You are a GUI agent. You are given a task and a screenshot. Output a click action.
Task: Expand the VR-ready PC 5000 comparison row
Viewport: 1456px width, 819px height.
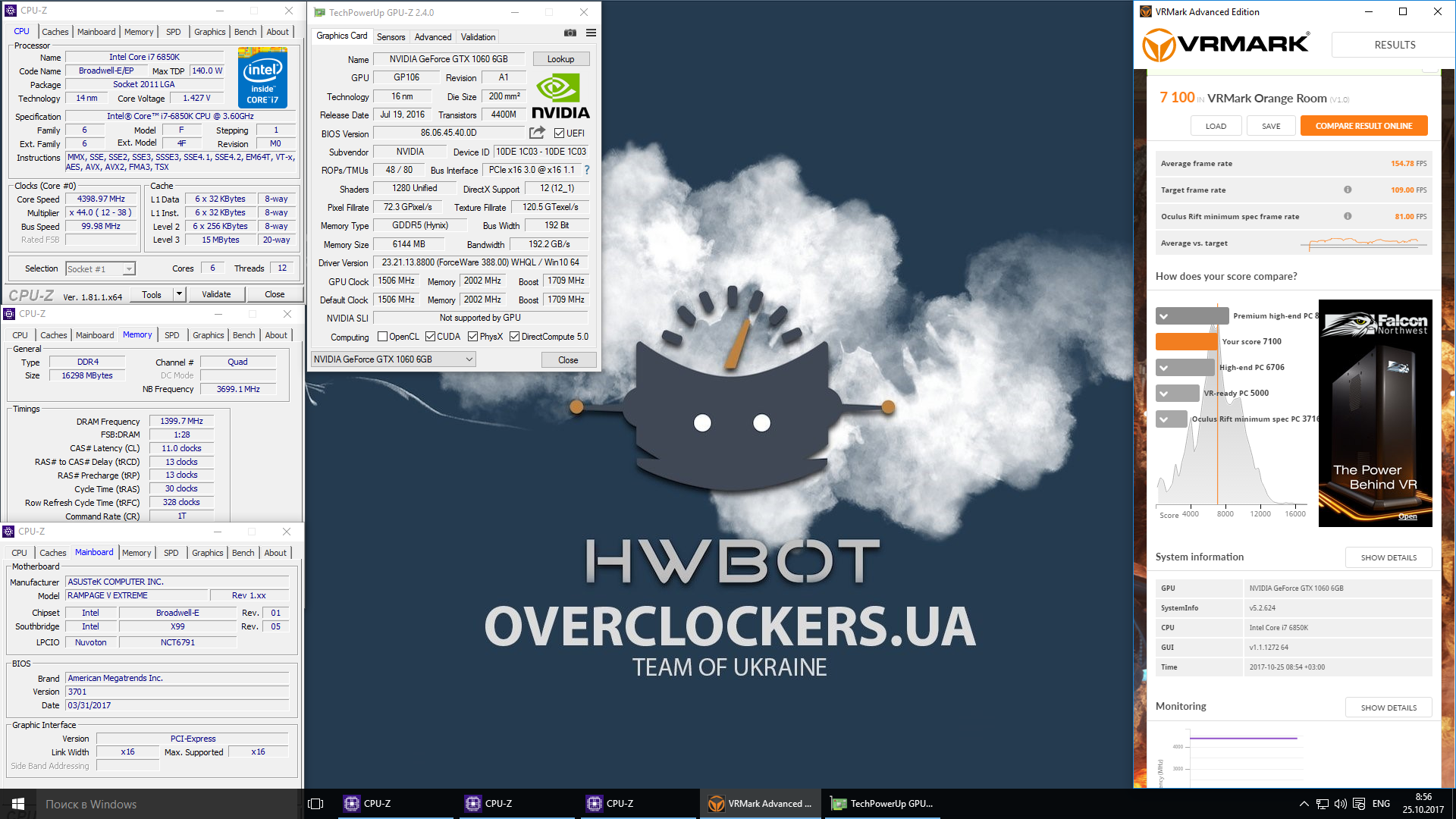pyautogui.click(x=1178, y=394)
